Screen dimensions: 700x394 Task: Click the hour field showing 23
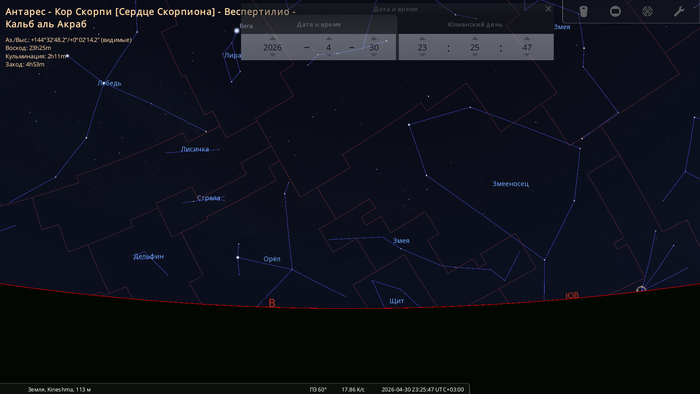(422, 47)
